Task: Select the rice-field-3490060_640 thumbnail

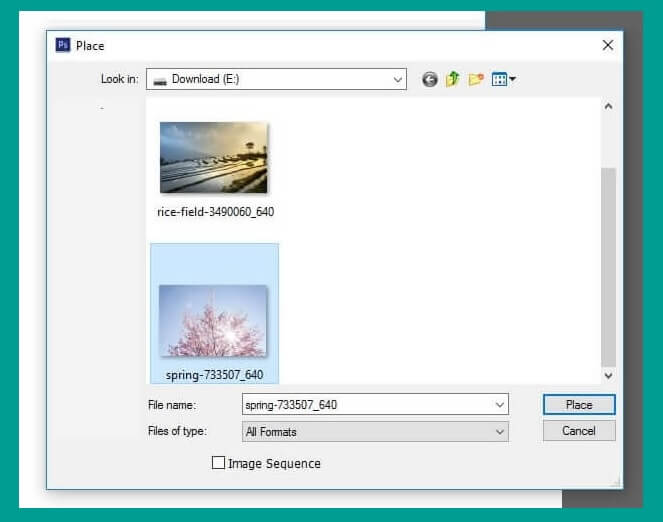Action: 214,157
